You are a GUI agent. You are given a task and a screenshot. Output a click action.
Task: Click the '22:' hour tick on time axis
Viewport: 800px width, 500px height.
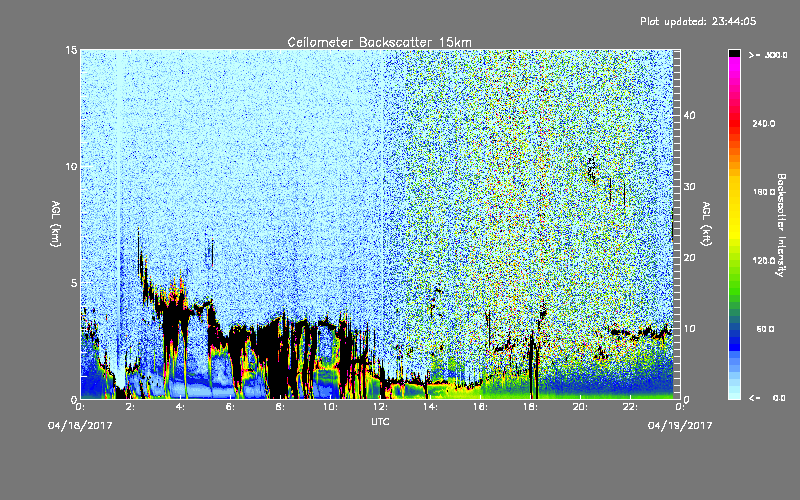[630, 407]
